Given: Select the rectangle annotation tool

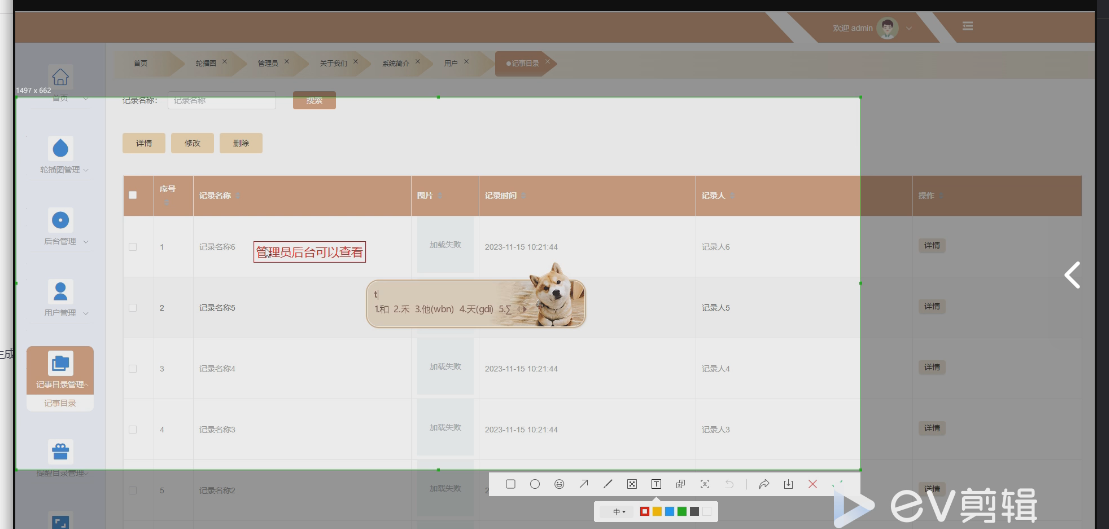Looking at the screenshot, I should click(511, 484).
